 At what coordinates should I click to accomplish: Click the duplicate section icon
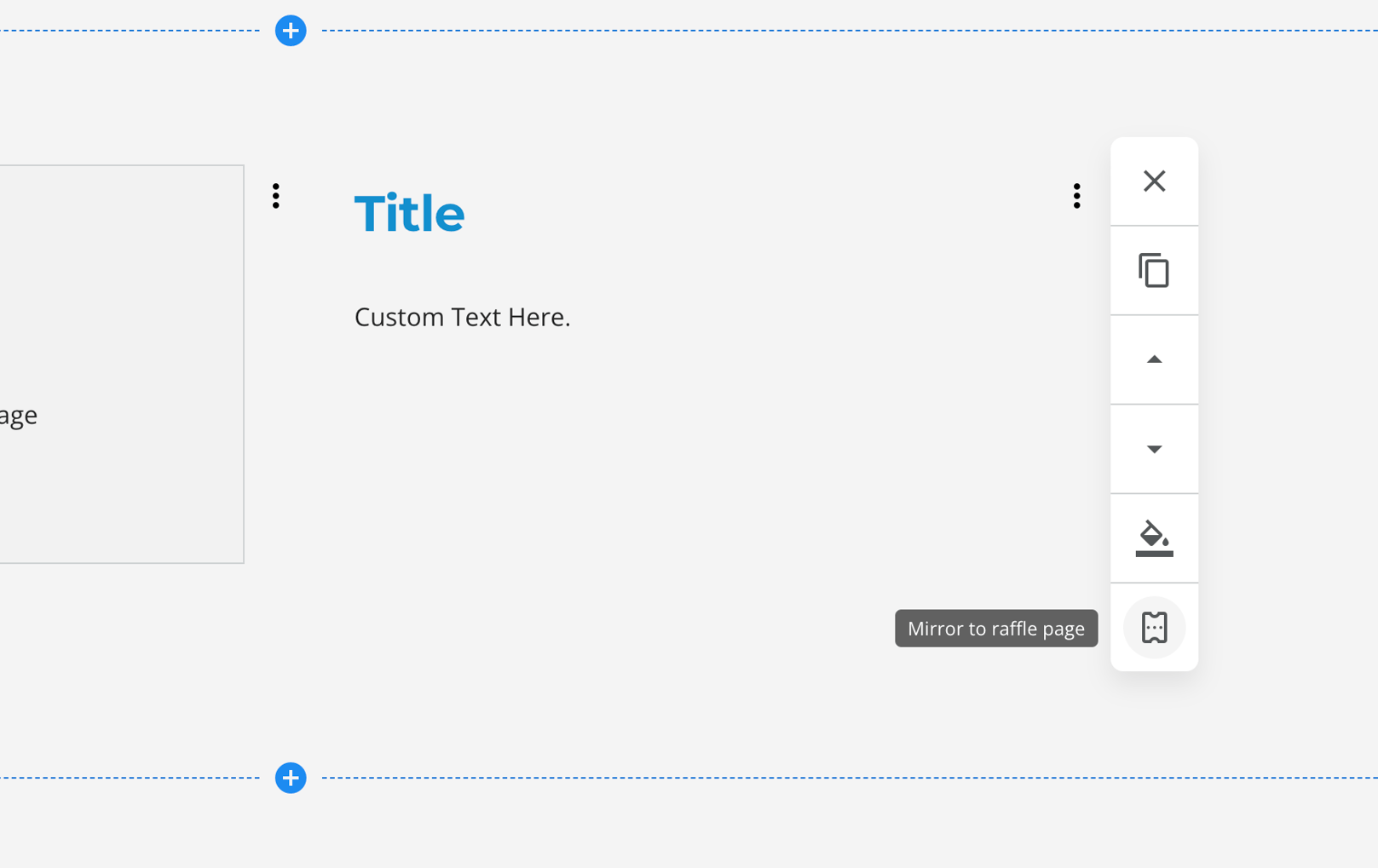click(1154, 271)
